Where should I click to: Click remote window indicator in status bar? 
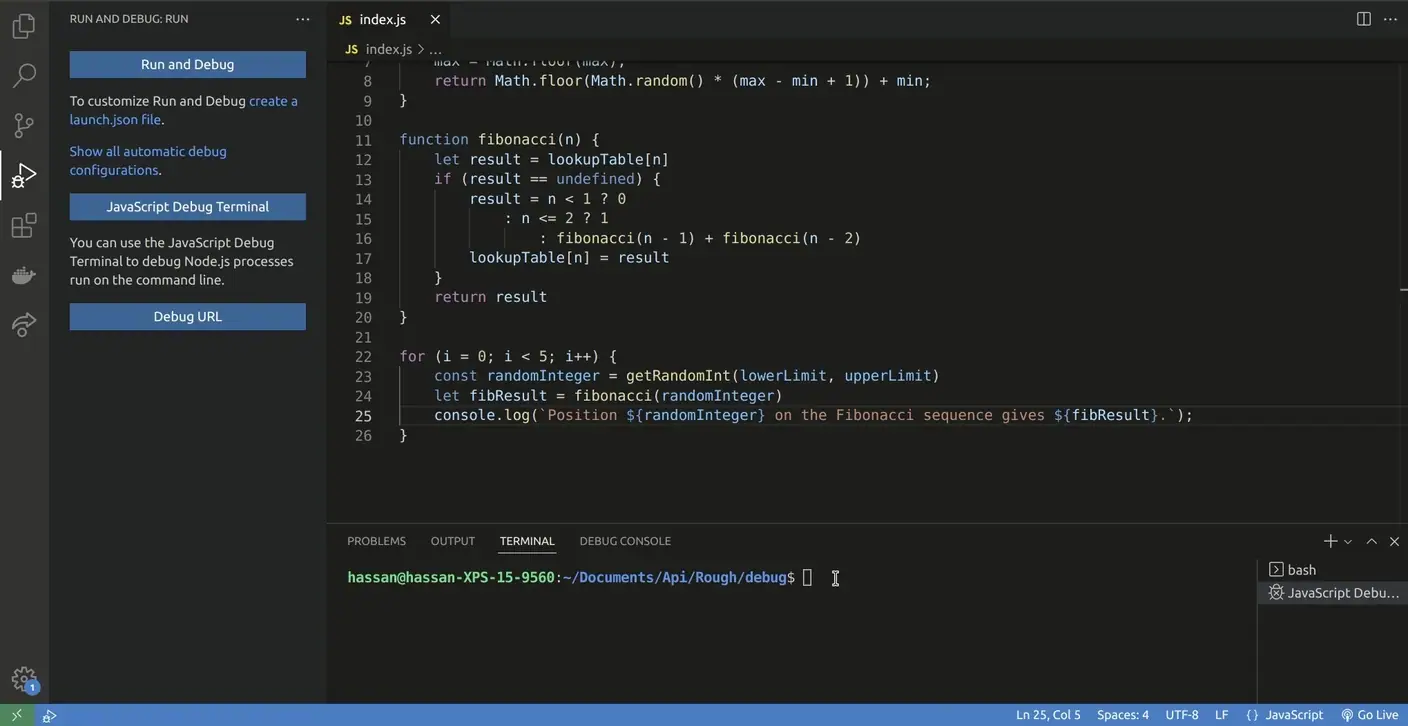tap(16, 715)
